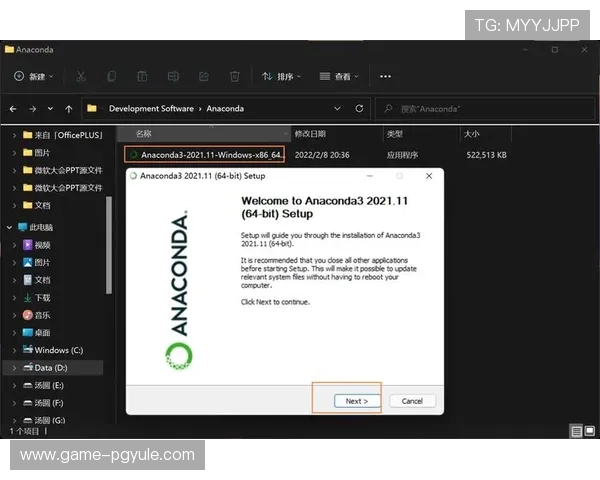Image resolution: width=600 pixels, height=480 pixels.
Task: Select 桌面 (Desktop) under This PC
Action: point(37,333)
